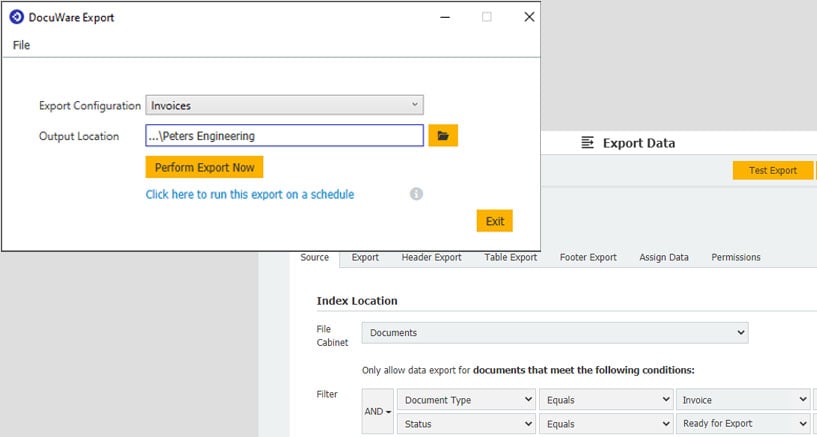Screen dimensions: 817x437
Task: Open the Table Export tab
Action: [510, 257]
